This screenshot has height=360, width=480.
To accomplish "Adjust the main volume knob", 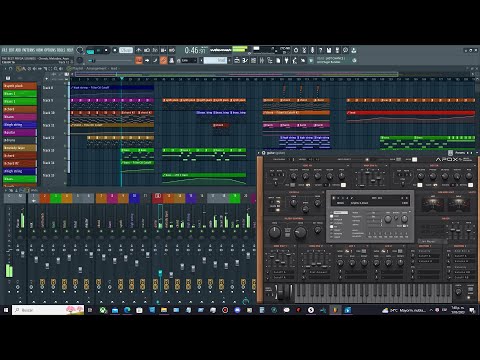I will pyautogui.click(x=80, y=50).
